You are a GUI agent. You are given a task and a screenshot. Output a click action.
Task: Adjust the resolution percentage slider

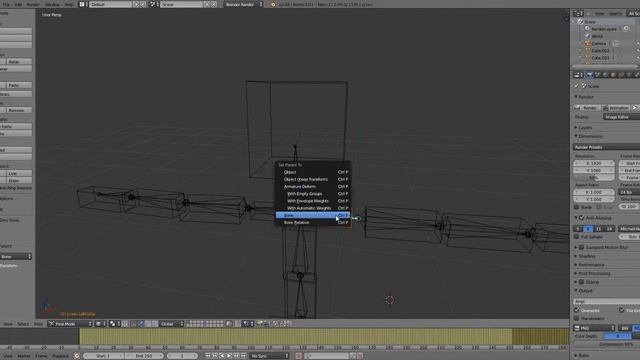pos(594,178)
